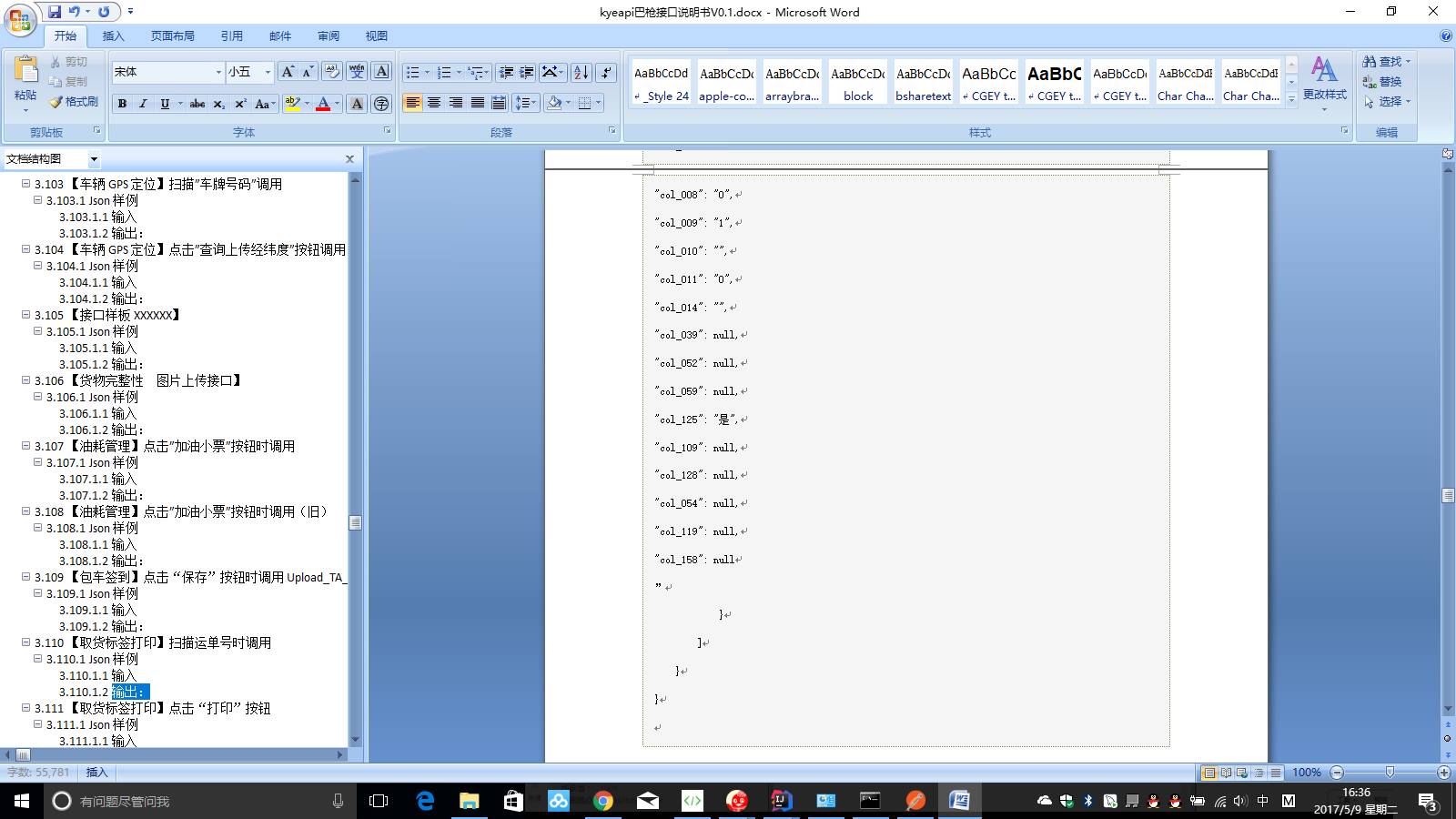Viewport: 1456px width, 819px height.
Task: Select the Justify alignment icon
Action: coord(478,103)
